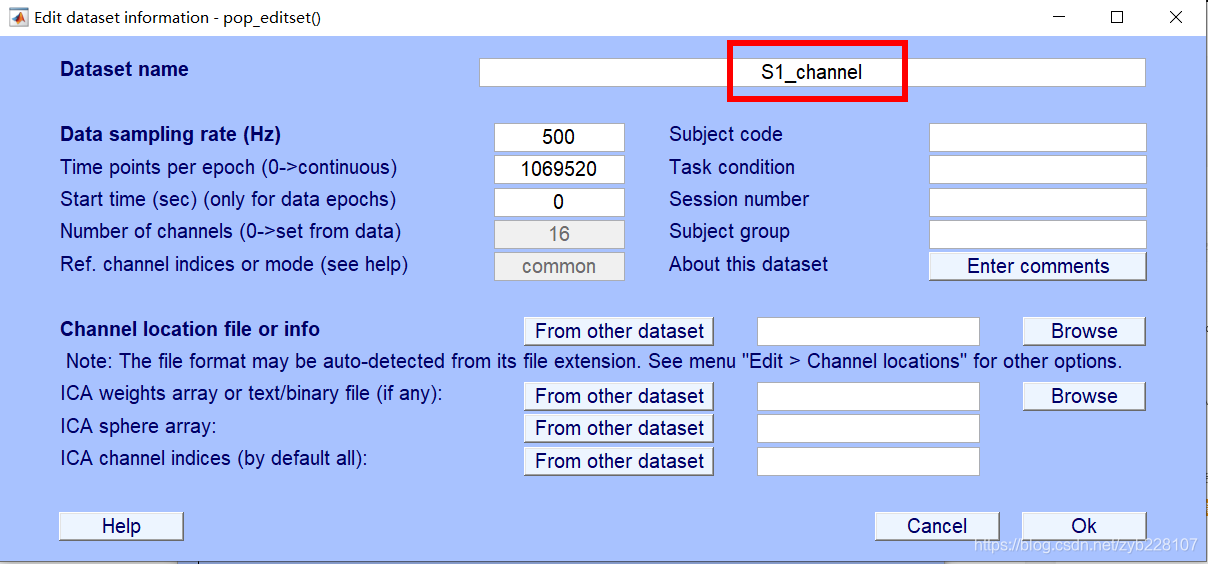Click From other dataset for ICA sphere

coord(619,428)
